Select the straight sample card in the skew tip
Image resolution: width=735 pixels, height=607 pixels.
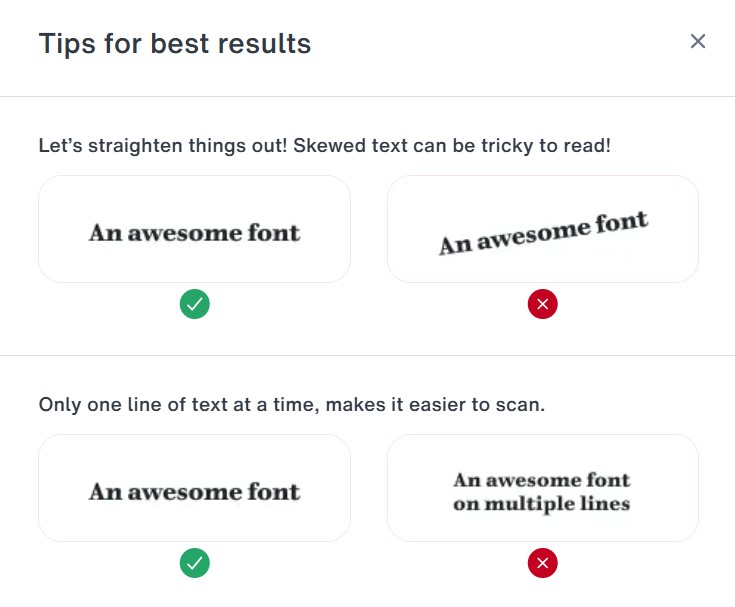coord(195,229)
